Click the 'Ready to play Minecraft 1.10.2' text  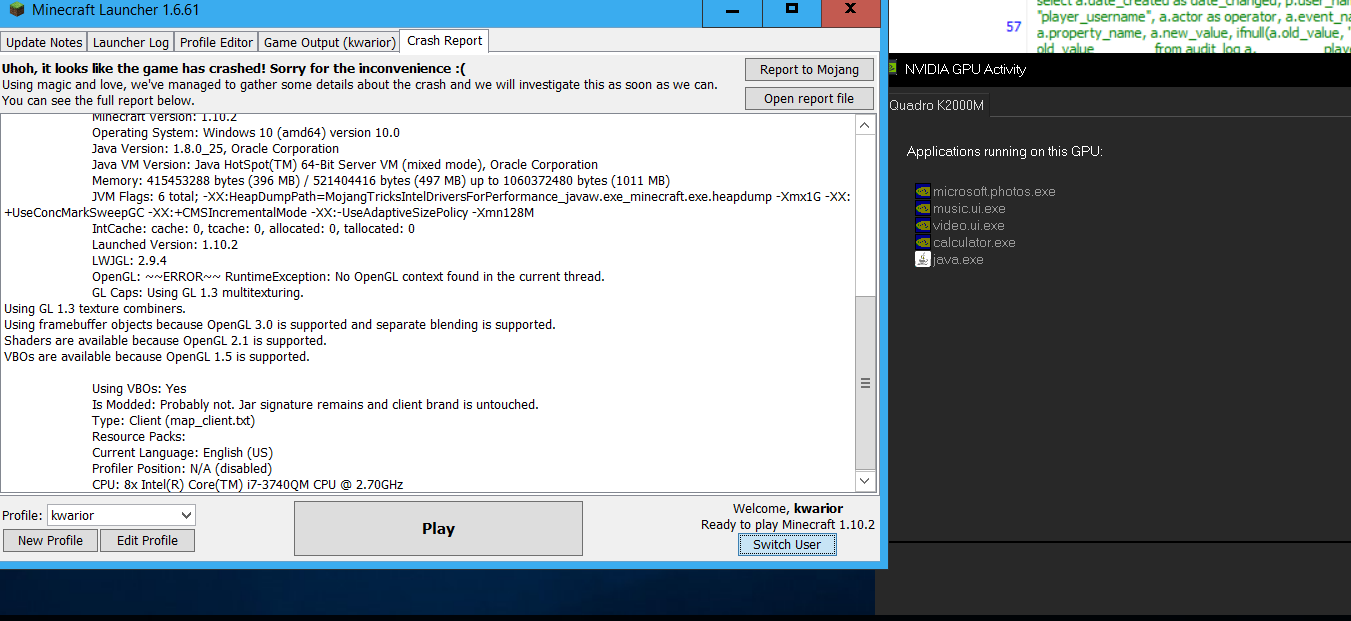[788, 525]
